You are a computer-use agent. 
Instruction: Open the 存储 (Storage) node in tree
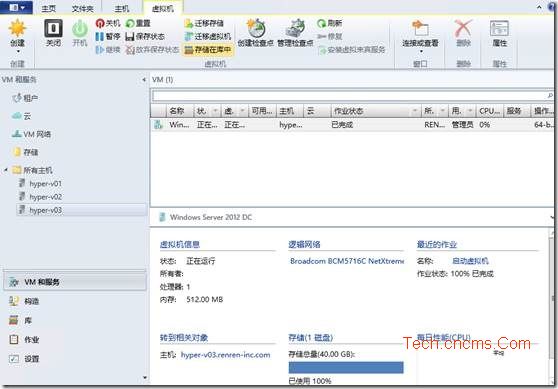[25, 152]
